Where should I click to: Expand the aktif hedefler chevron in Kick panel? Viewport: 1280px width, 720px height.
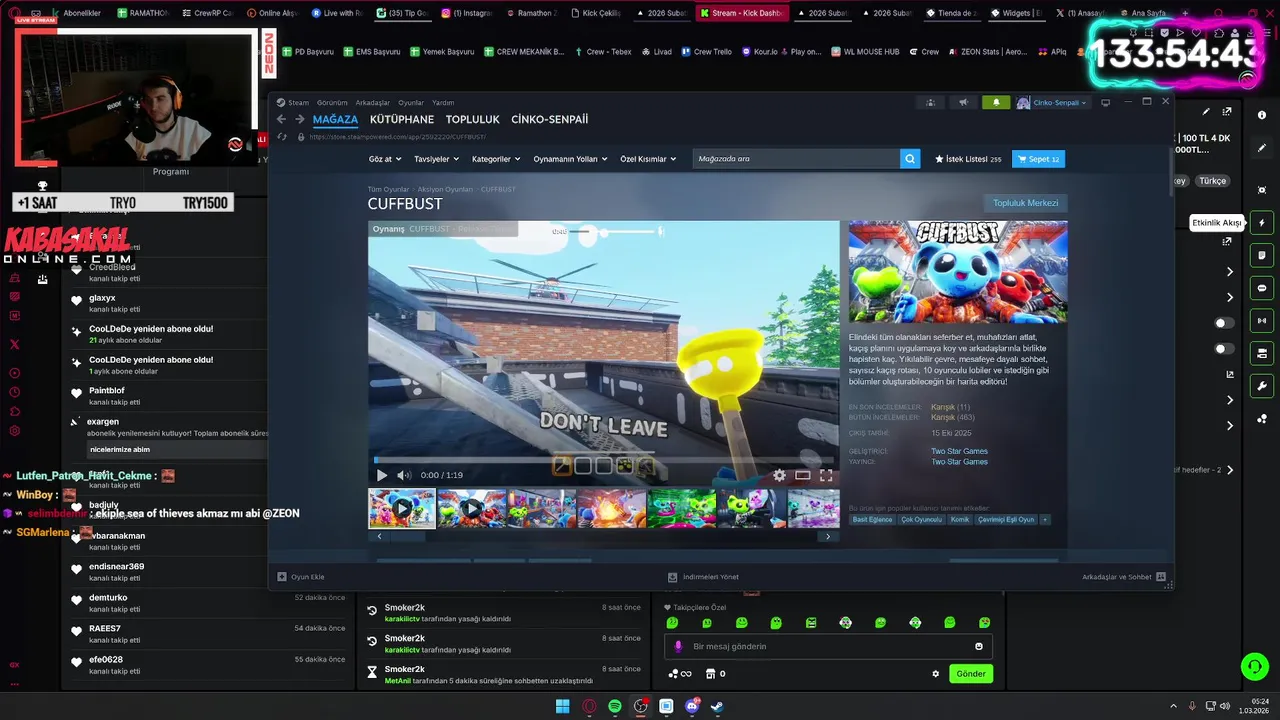(x=1230, y=470)
